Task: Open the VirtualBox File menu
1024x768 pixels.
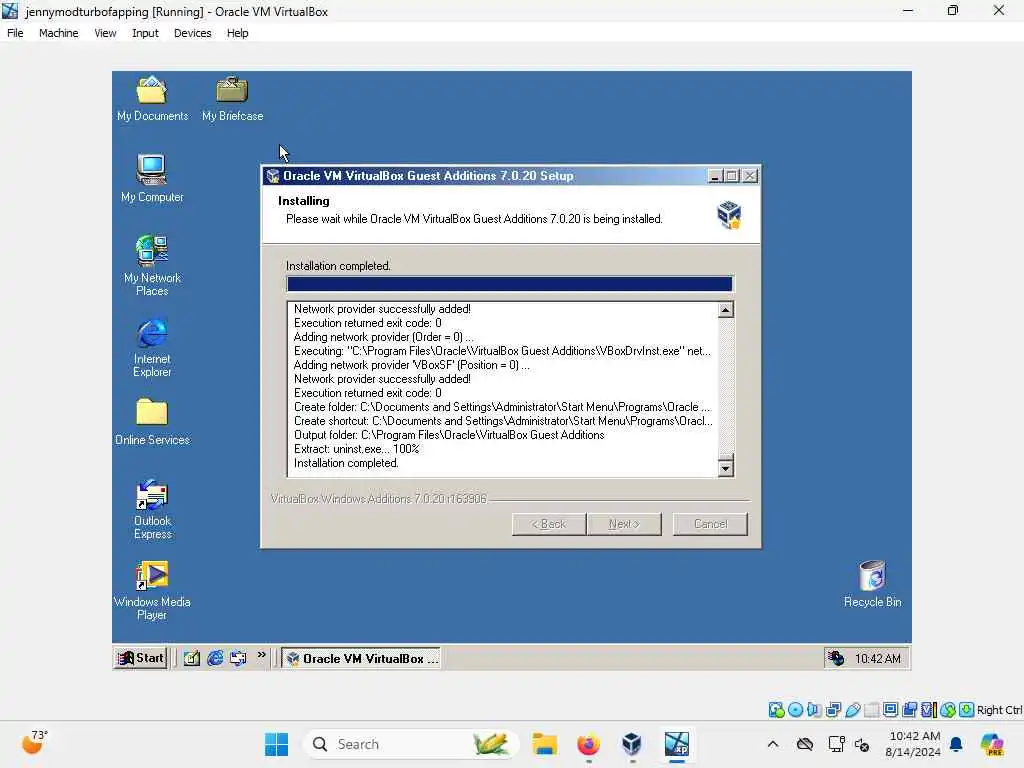Action: pos(15,33)
